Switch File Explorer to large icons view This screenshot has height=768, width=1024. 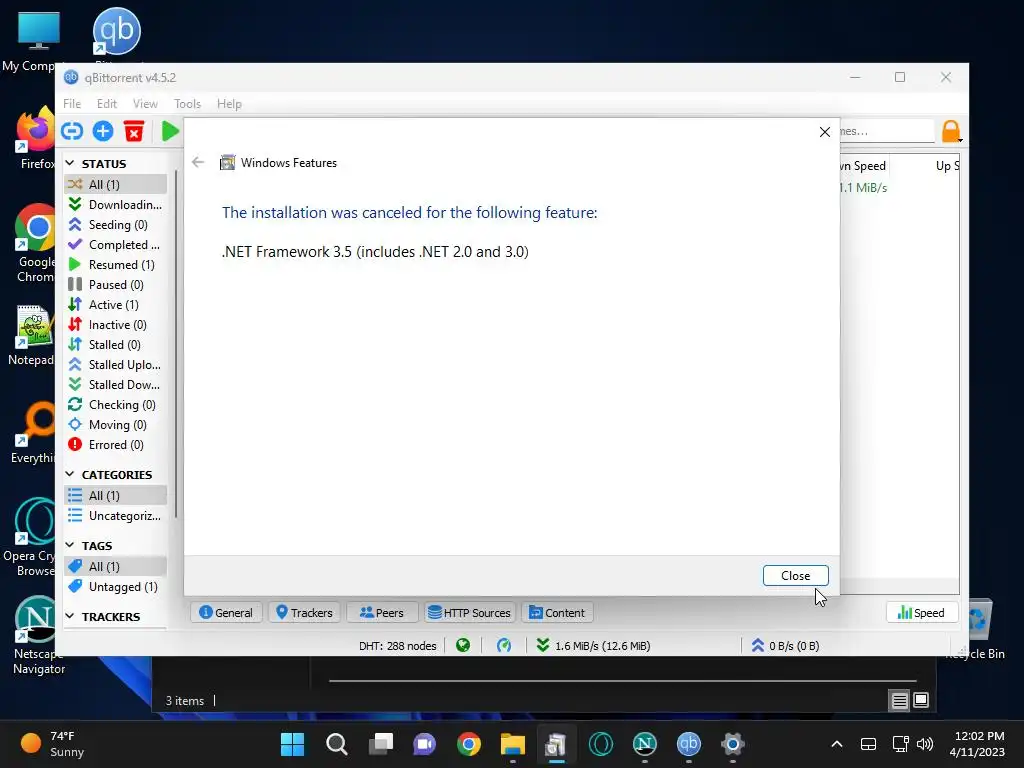(921, 701)
